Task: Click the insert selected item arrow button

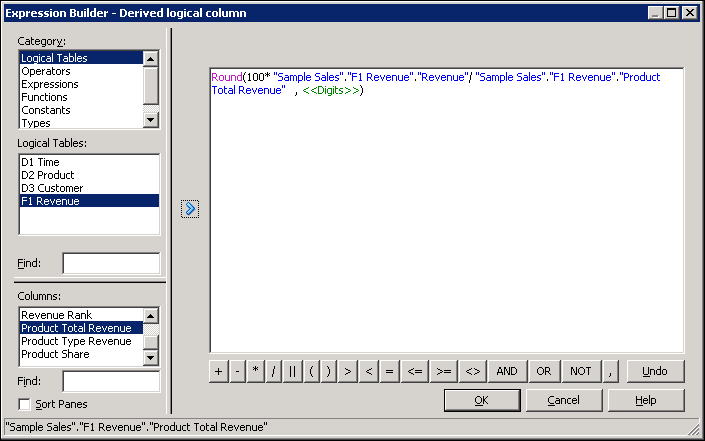Action: click(x=190, y=209)
